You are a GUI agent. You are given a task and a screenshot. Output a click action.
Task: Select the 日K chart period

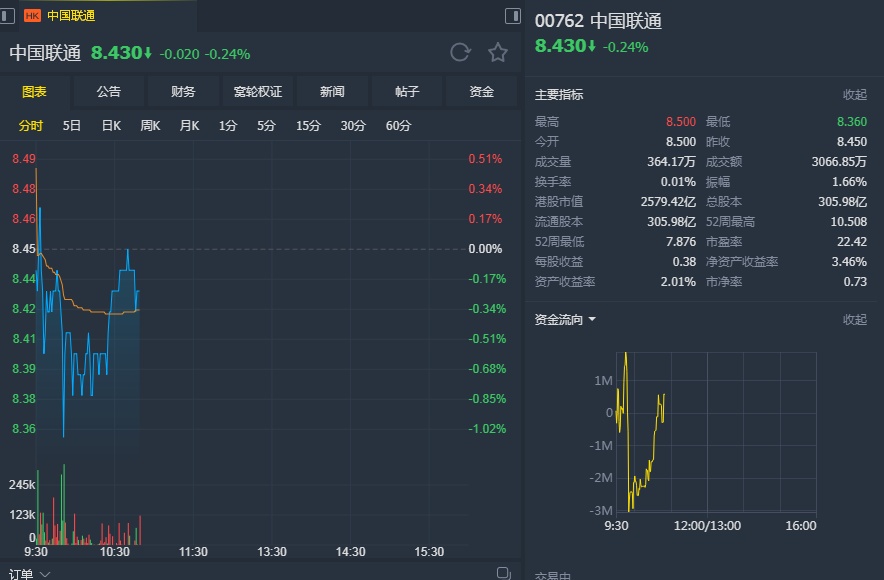(x=111, y=126)
